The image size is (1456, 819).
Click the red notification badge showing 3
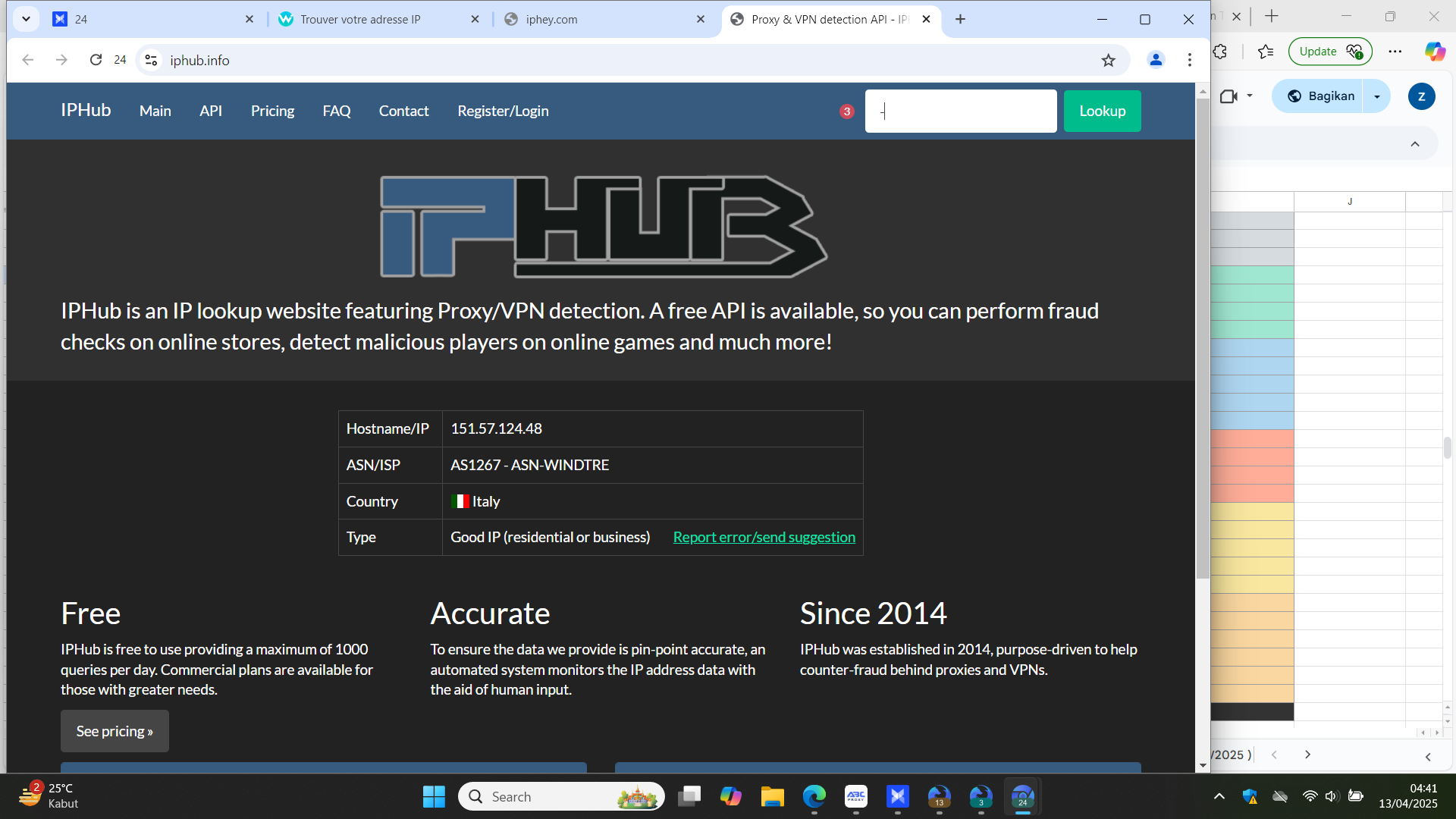tap(847, 111)
